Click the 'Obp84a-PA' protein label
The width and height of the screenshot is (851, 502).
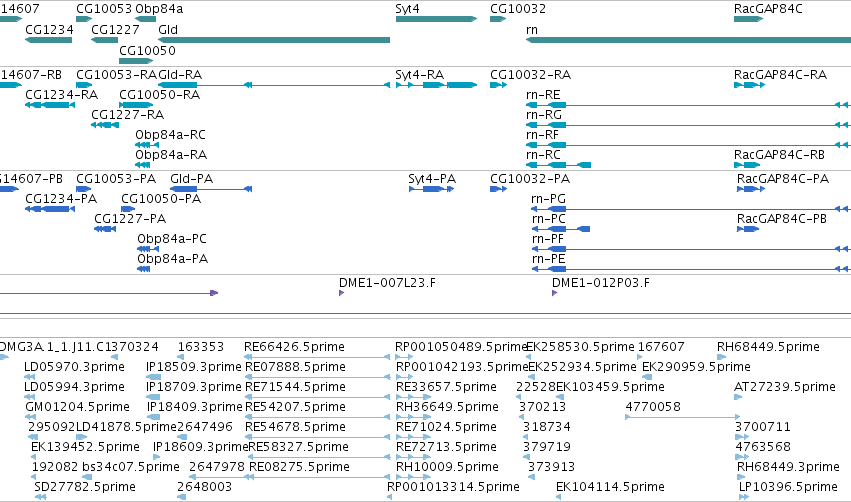pos(173,259)
